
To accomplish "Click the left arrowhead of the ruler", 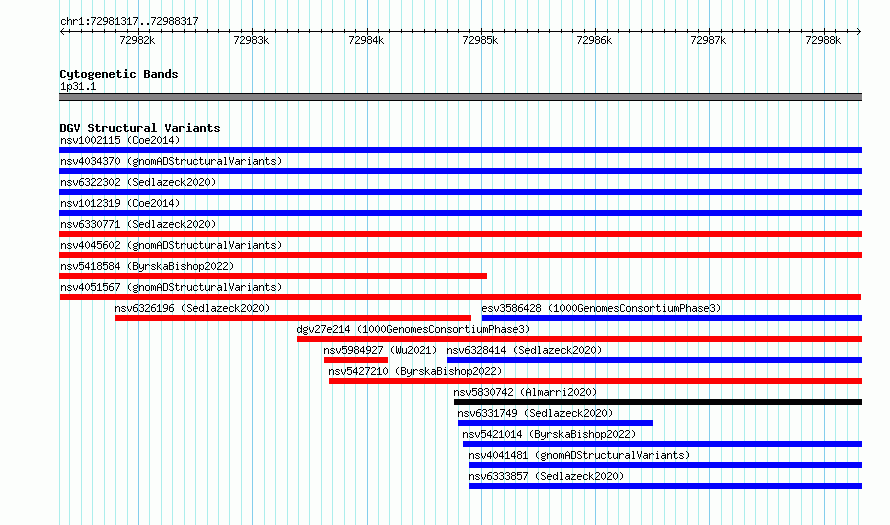I will point(62,31).
